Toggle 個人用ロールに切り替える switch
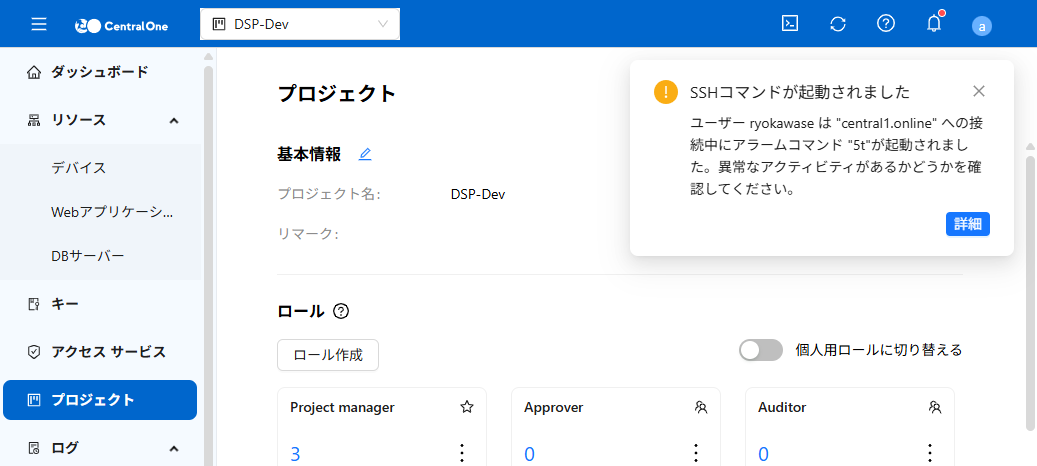 [x=760, y=350]
